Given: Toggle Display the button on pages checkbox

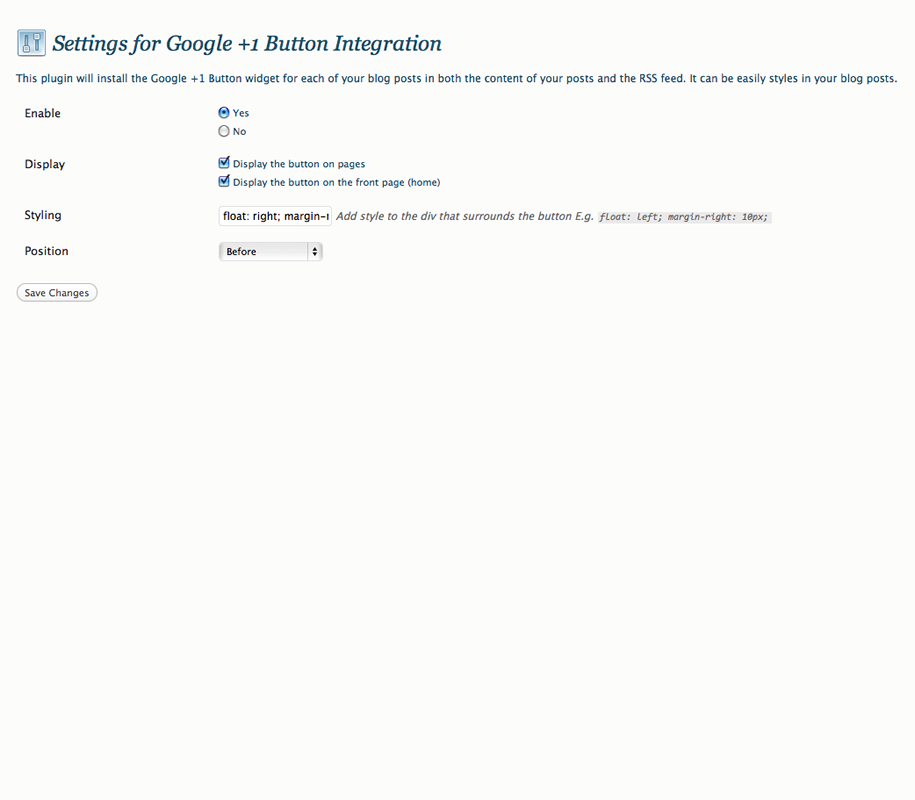Looking at the screenshot, I should tap(223, 163).
